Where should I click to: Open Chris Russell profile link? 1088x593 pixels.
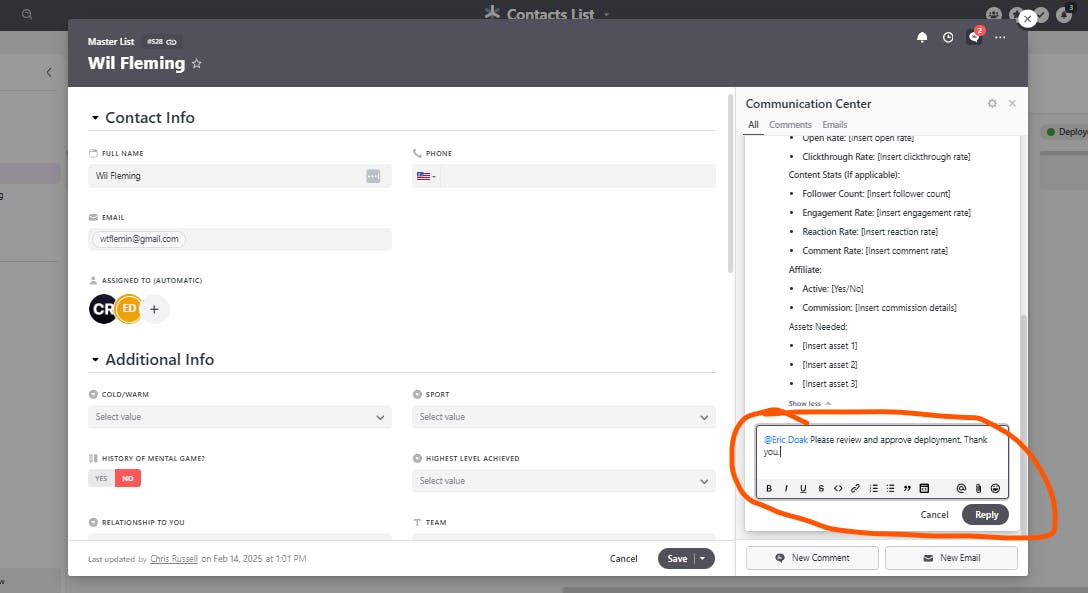pos(174,558)
